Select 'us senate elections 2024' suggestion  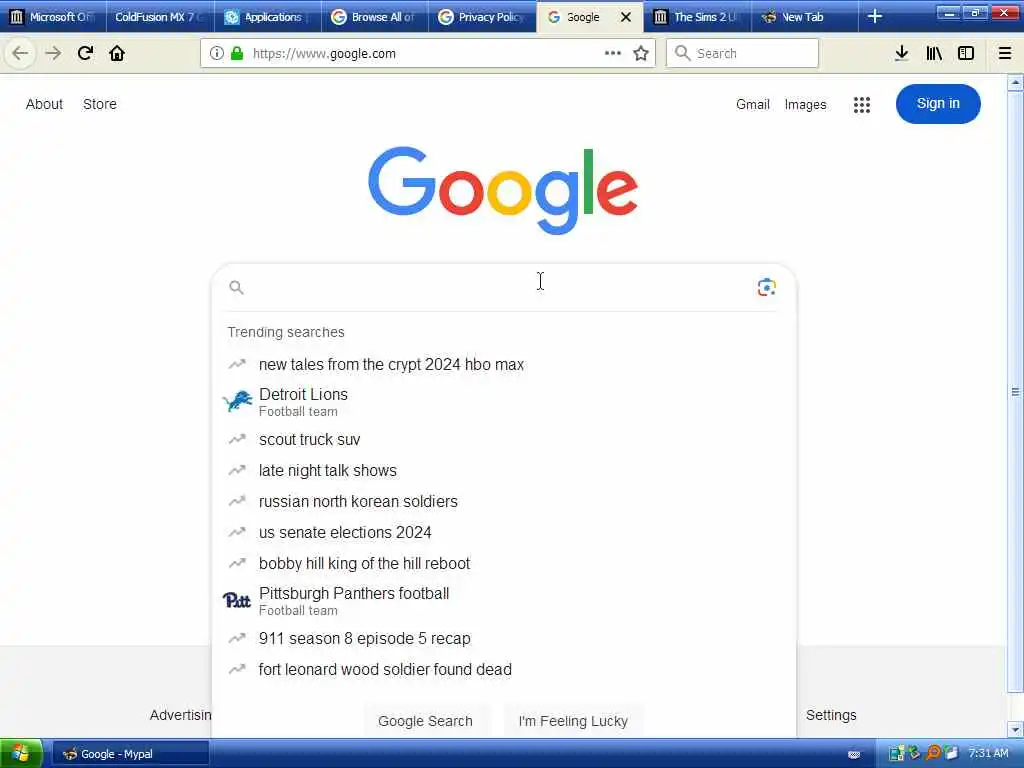click(x=504, y=532)
